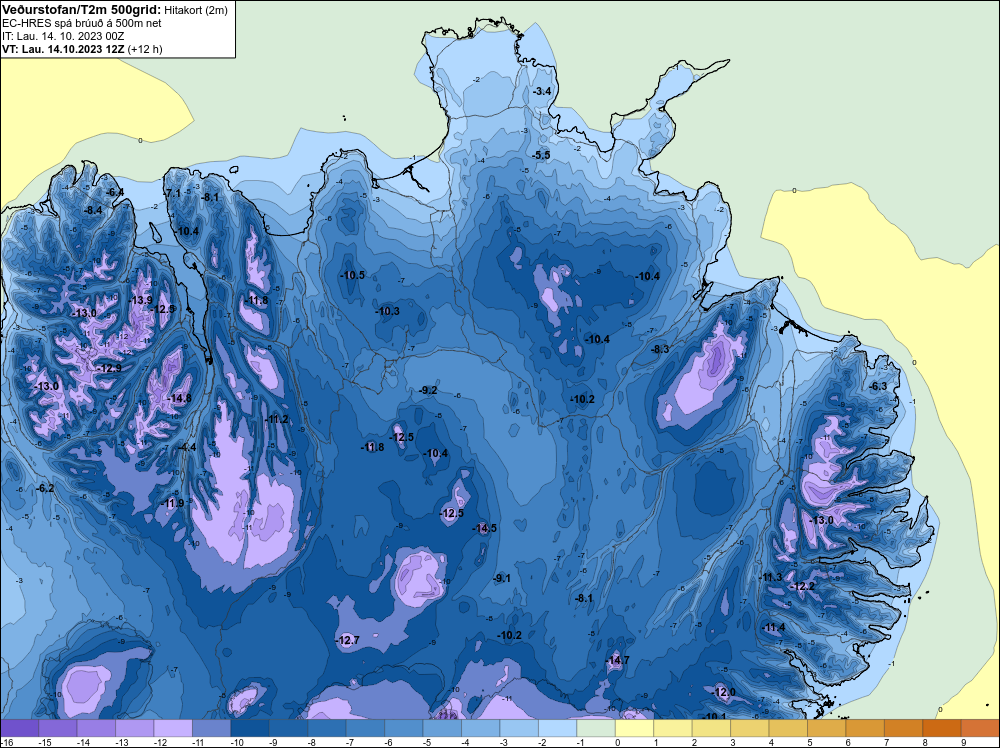Click the -6.2 temperature label
The image size is (1000, 748).
click(45, 488)
